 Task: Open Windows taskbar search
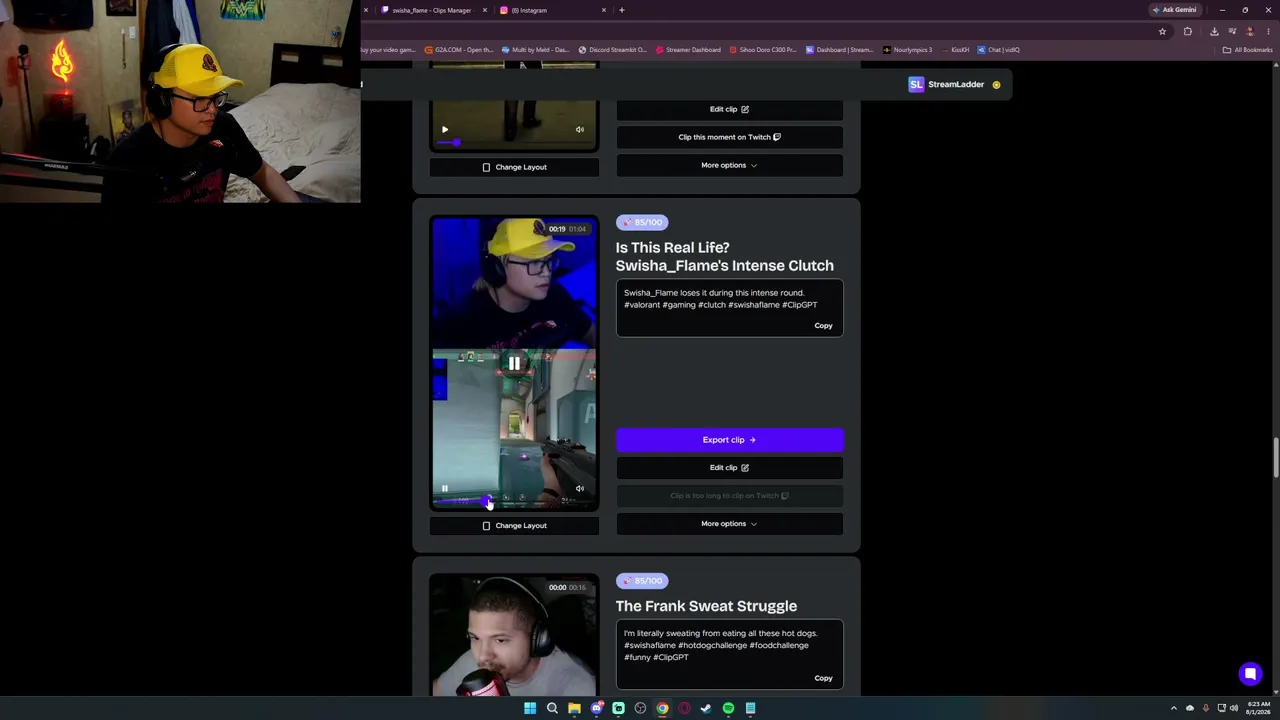point(552,708)
